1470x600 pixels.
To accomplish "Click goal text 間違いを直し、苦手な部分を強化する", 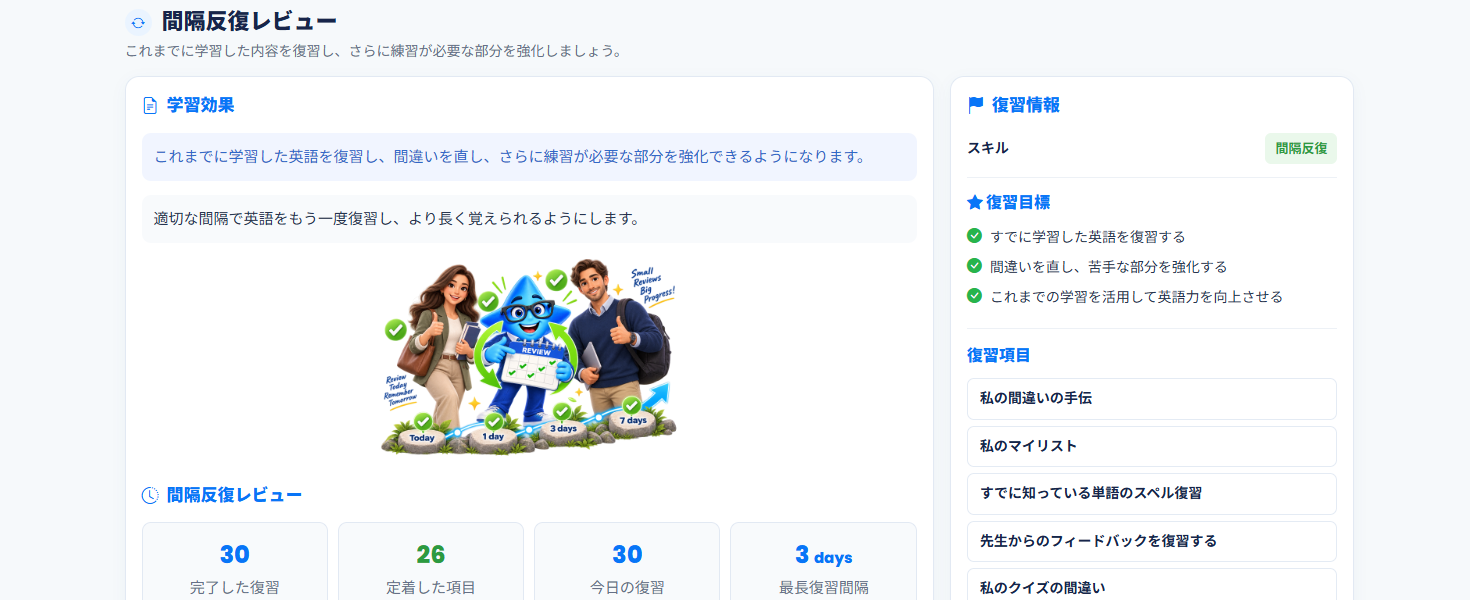I will tap(1109, 267).
